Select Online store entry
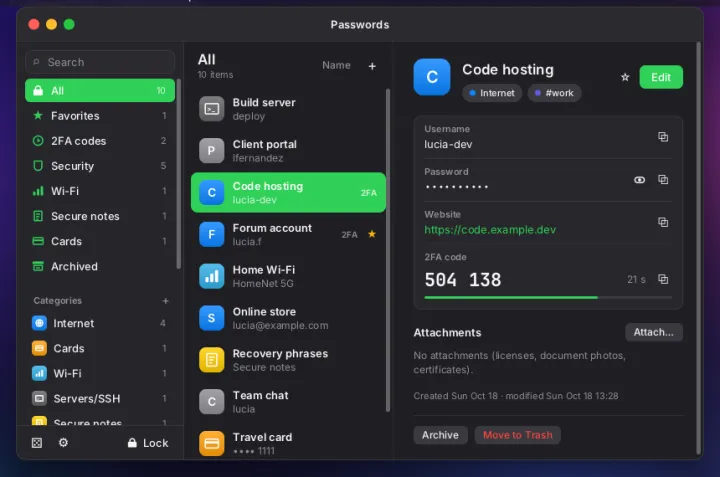720x477 pixels. tap(288, 318)
